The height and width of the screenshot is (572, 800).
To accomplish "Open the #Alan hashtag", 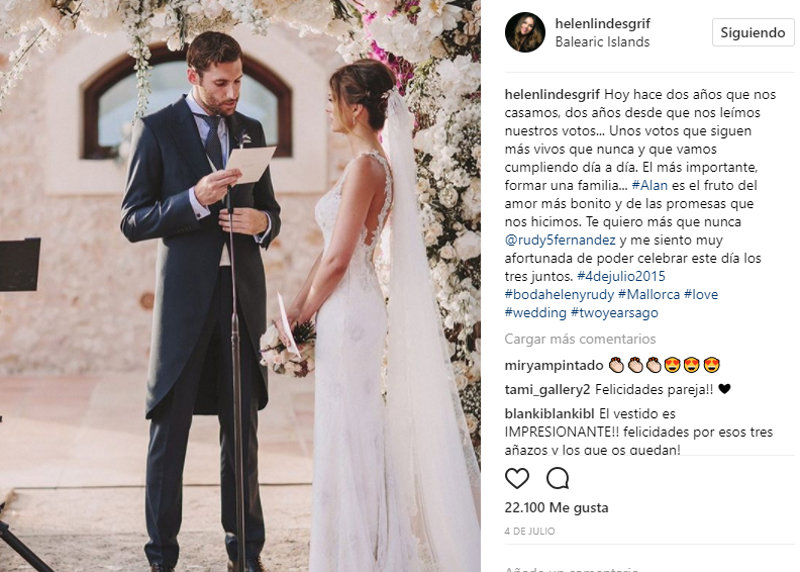I will (649, 185).
